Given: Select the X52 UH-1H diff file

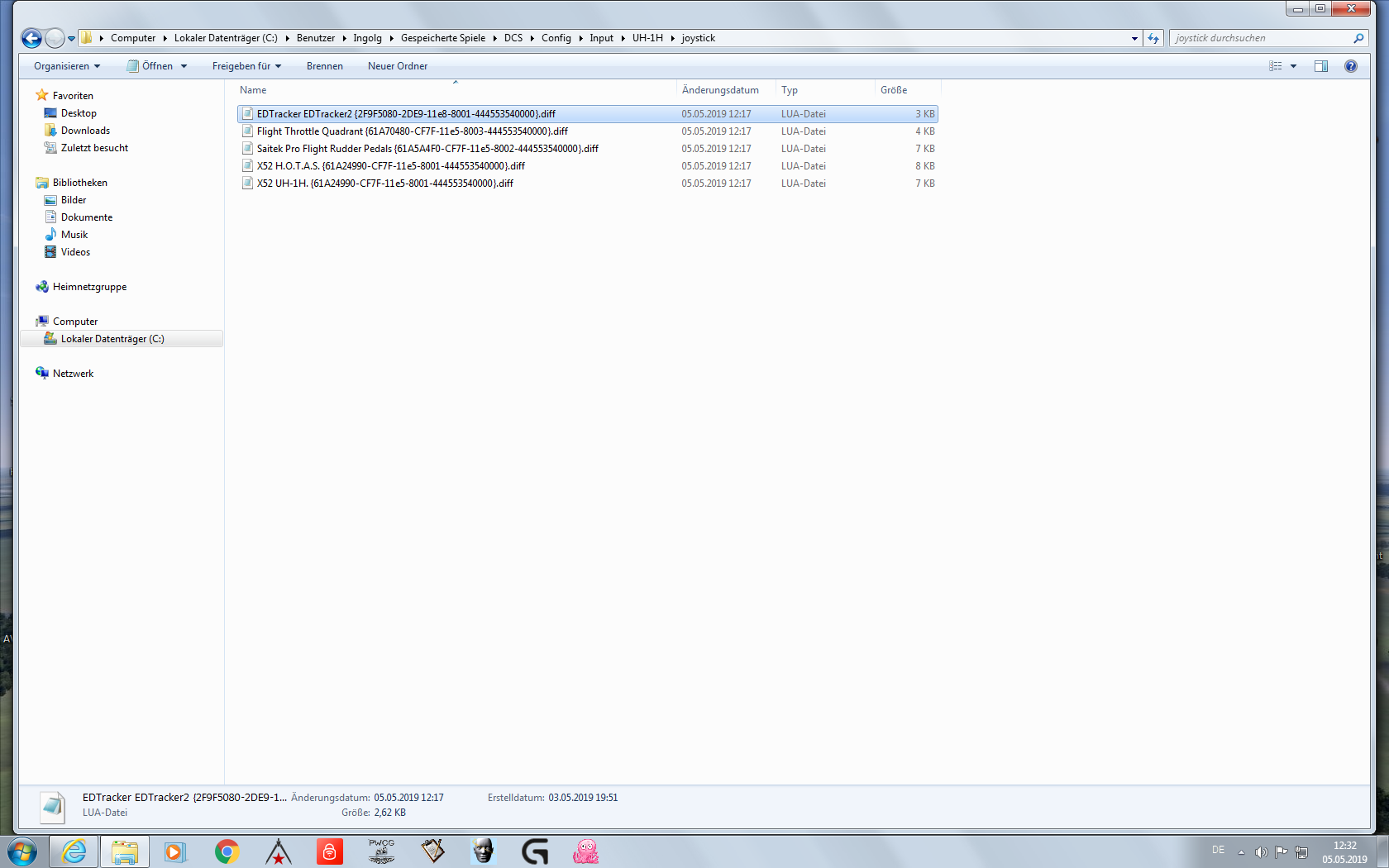Looking at the screenshot, I should click(588, 184).
